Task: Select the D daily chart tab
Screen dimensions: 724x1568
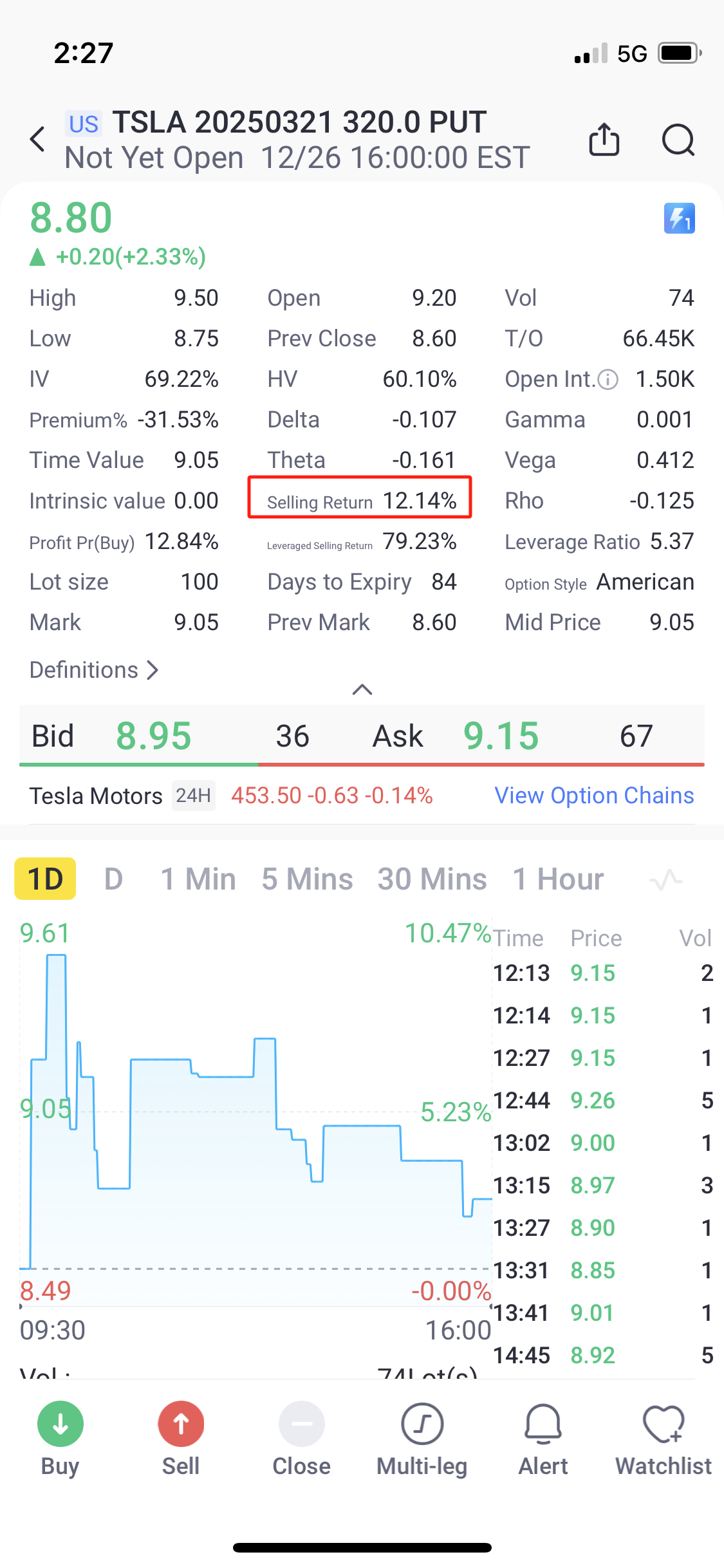Action: tap(113, 879)
